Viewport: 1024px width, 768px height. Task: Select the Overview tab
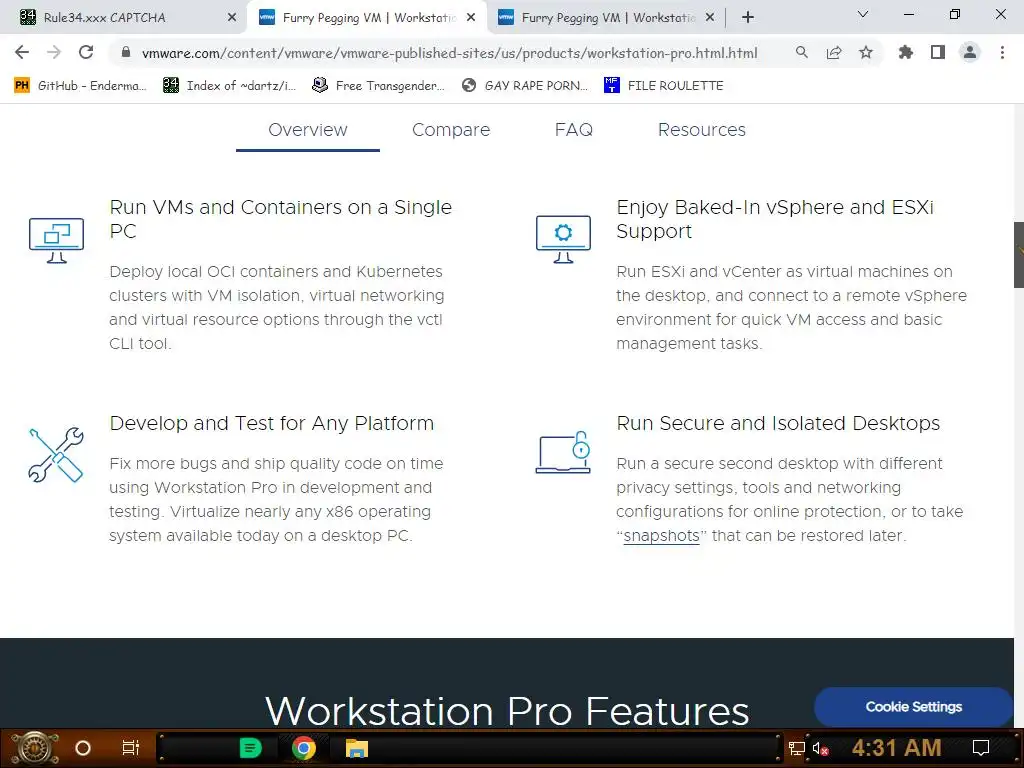pos(308,130)
